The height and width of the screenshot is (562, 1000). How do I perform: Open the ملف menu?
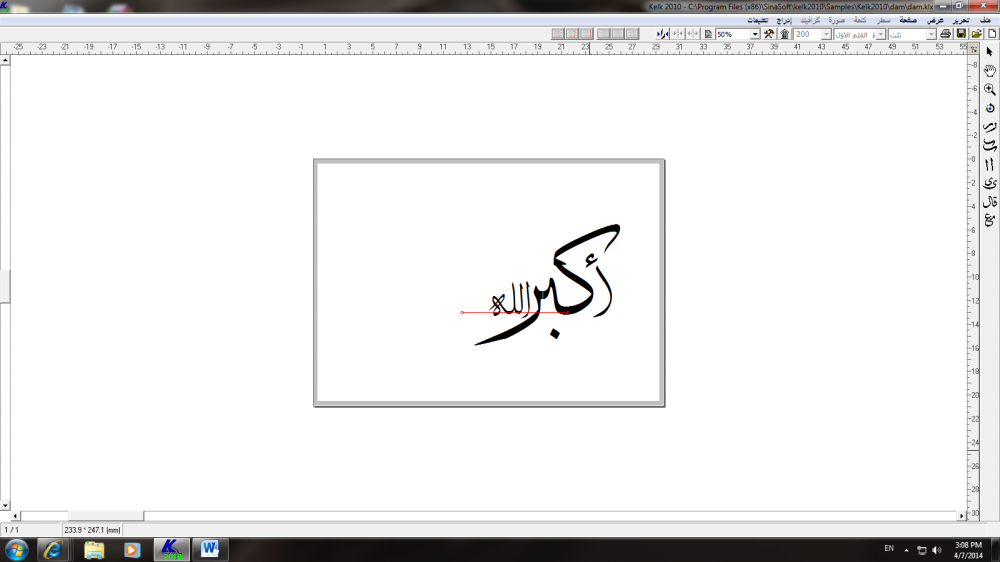pyautogui.click(x=985, y=20)
